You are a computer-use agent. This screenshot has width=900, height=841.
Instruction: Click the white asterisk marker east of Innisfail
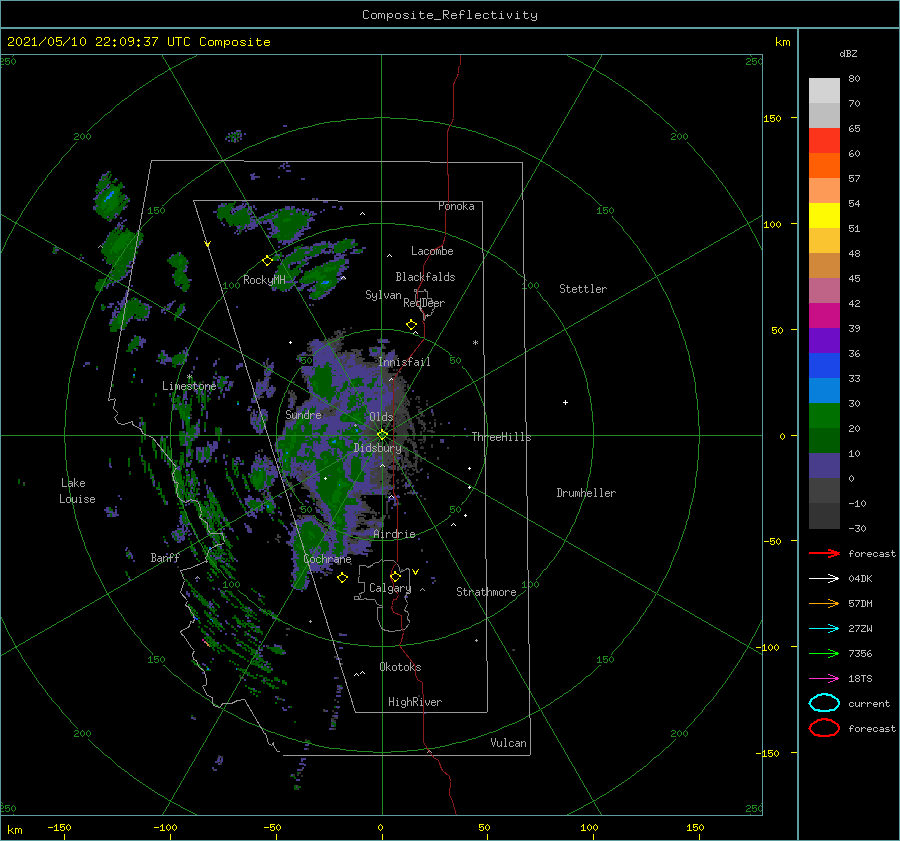click(x=475, y=343)
